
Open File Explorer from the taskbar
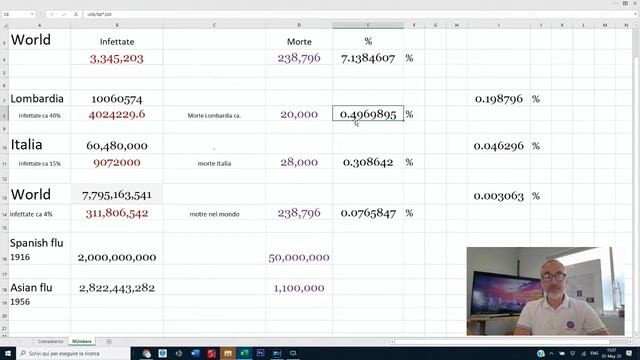(228, 353)
